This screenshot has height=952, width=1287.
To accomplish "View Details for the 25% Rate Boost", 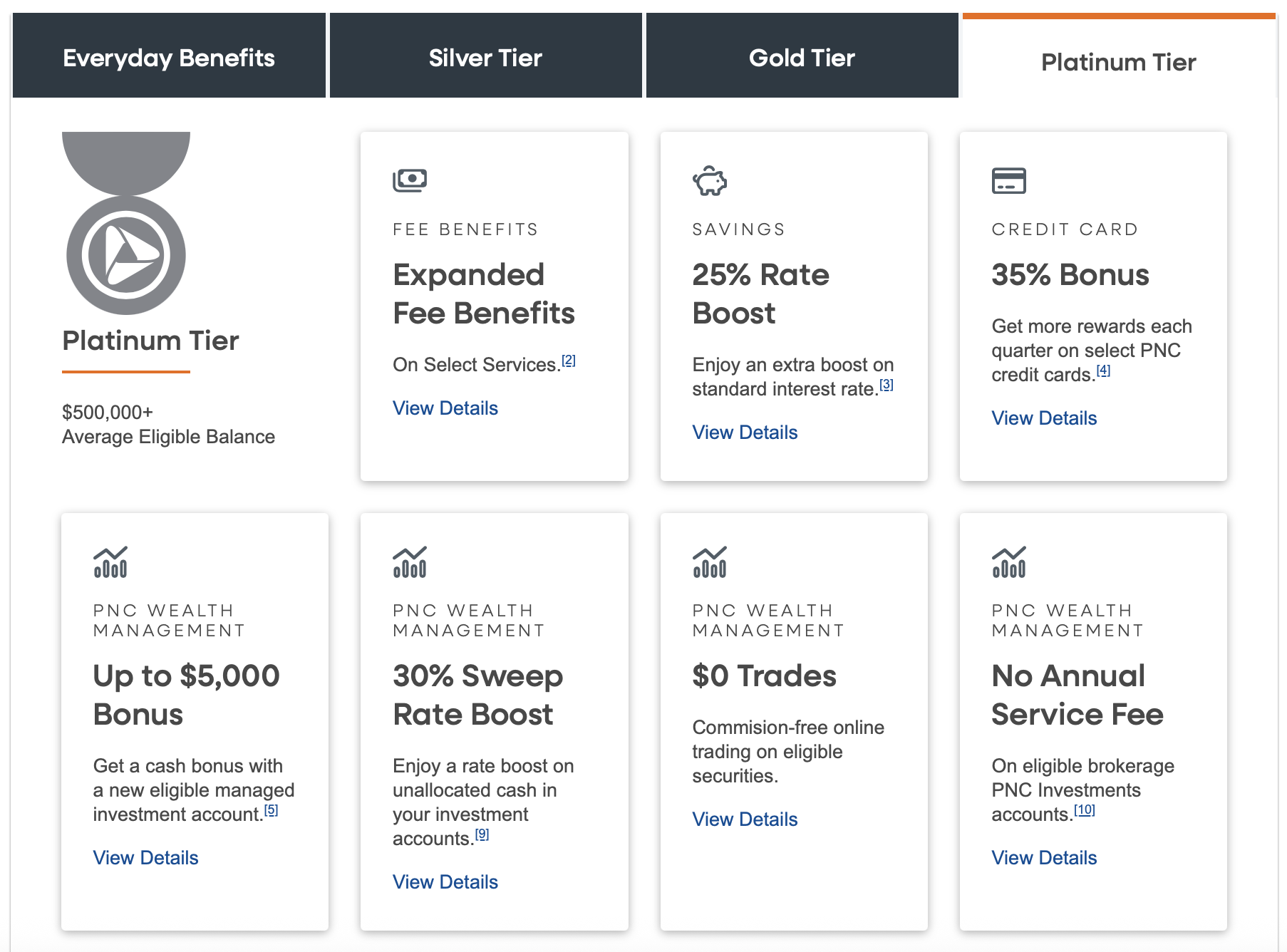I will click(x=744, y=432).
